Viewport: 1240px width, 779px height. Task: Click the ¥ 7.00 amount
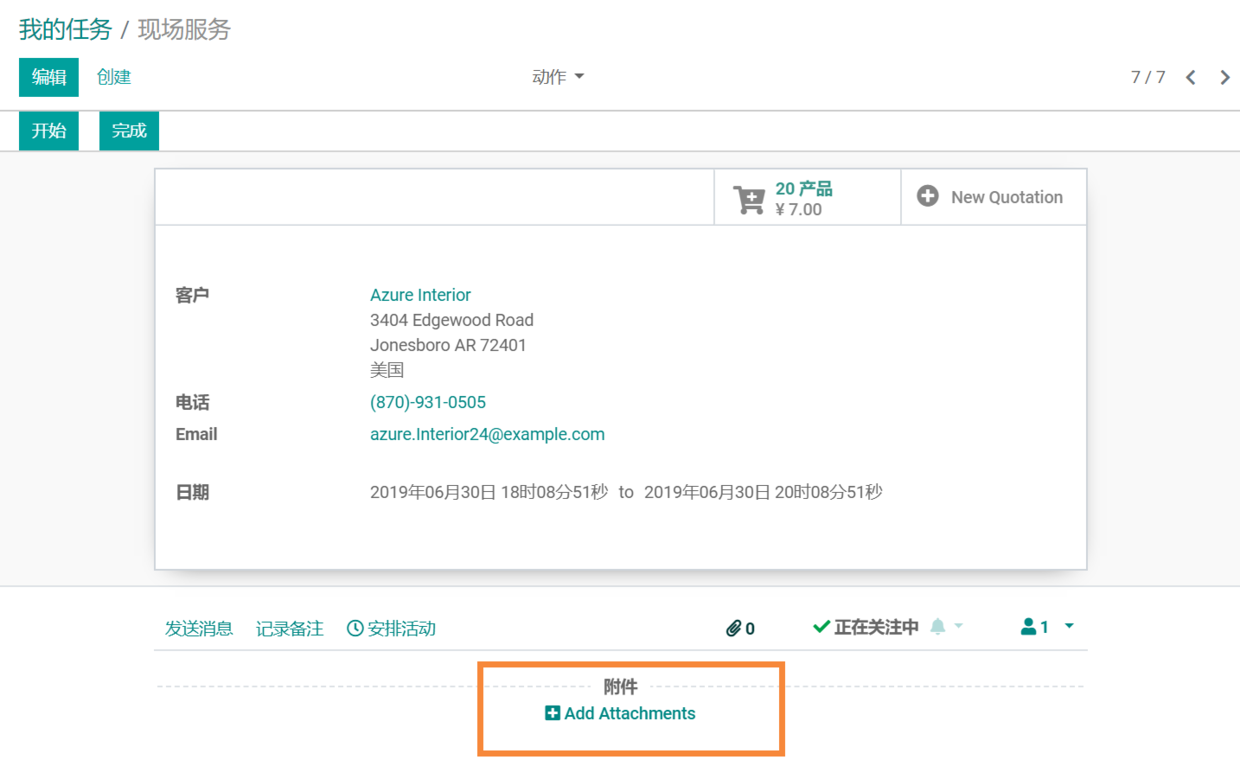[799, 209]
